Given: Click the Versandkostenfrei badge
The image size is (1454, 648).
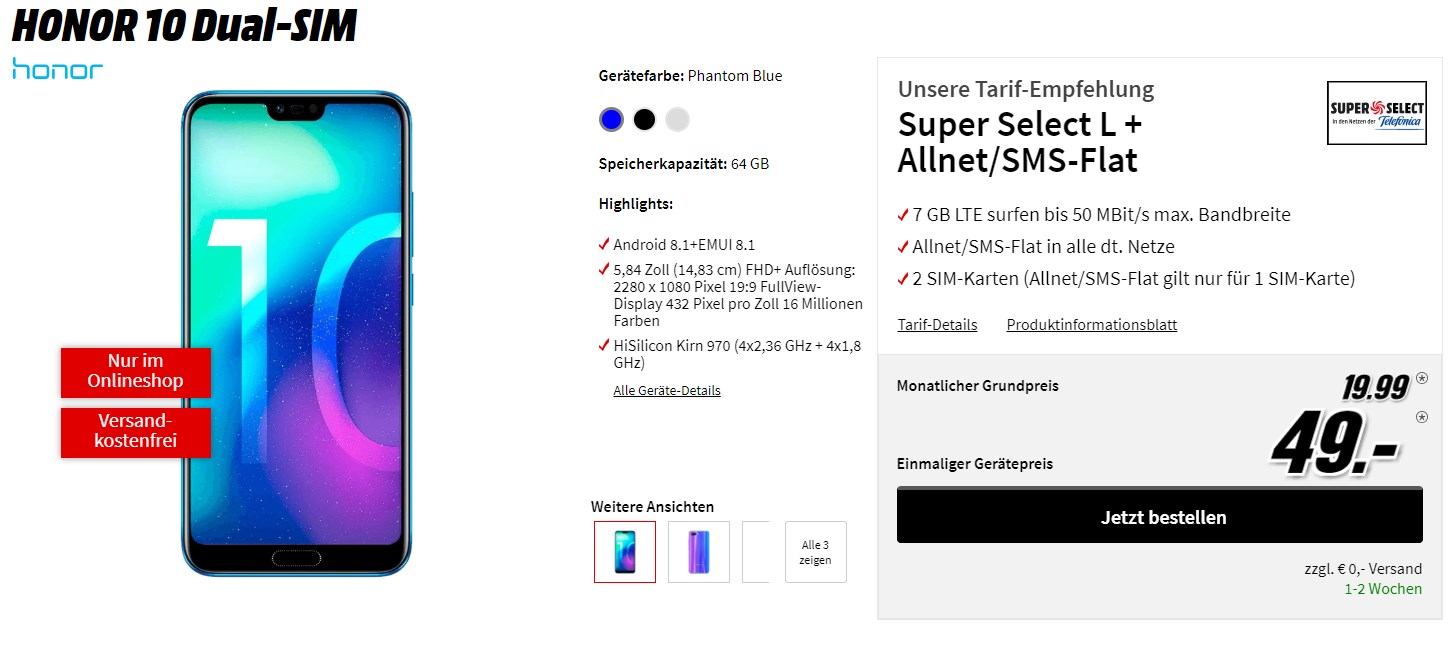Looking at the screenshot, I should click(136, 432).
